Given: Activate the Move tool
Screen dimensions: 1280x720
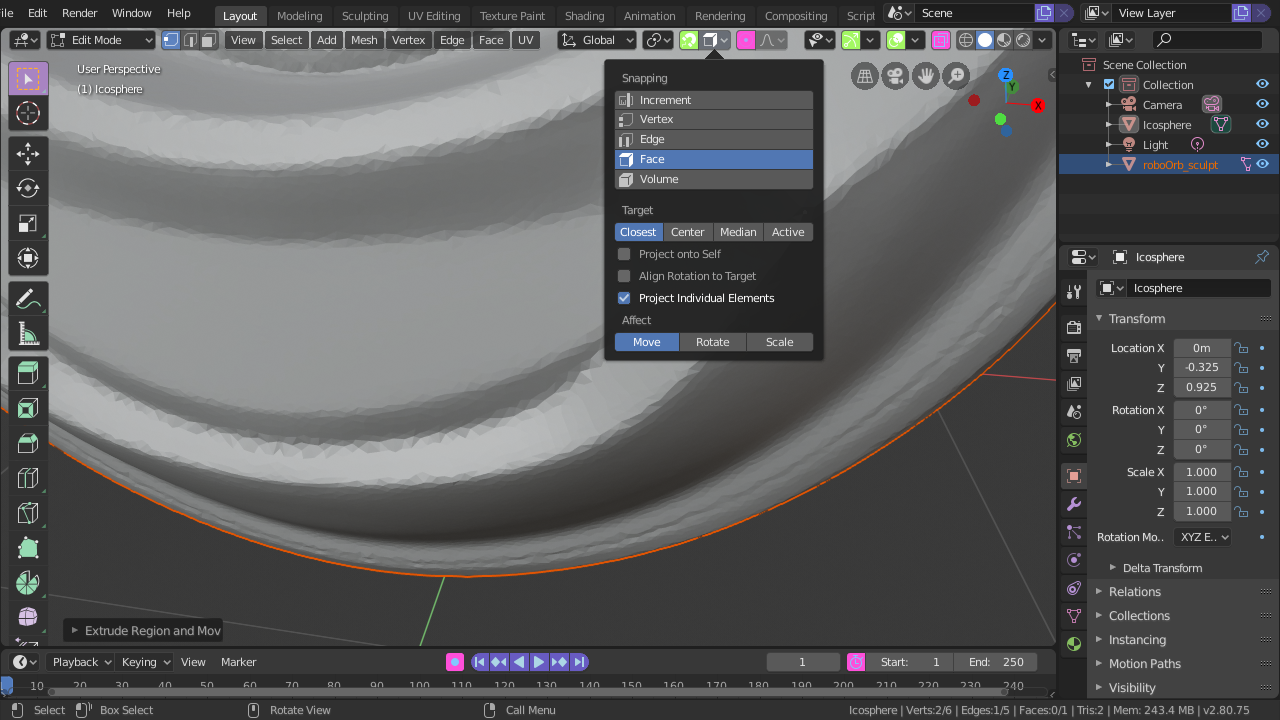Looking at the screenshot, I should pos(28,153).
